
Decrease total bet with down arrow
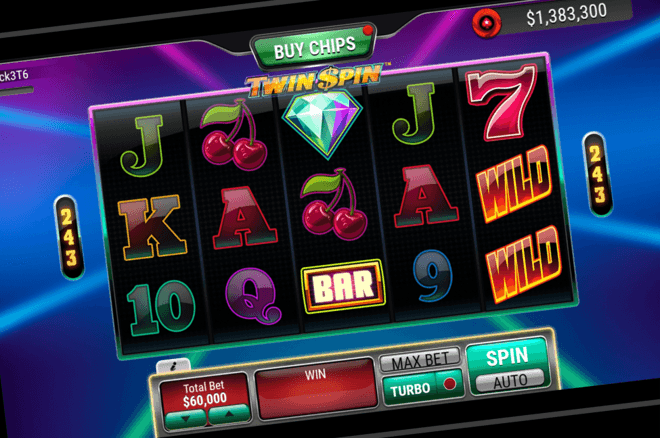click(186, 417)
